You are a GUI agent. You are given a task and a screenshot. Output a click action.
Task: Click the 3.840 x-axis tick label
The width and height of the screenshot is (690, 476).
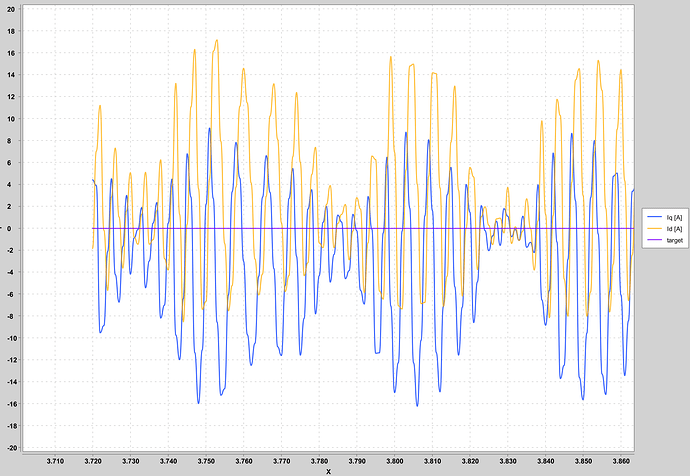pyautogui.click(x=546, y=461)
